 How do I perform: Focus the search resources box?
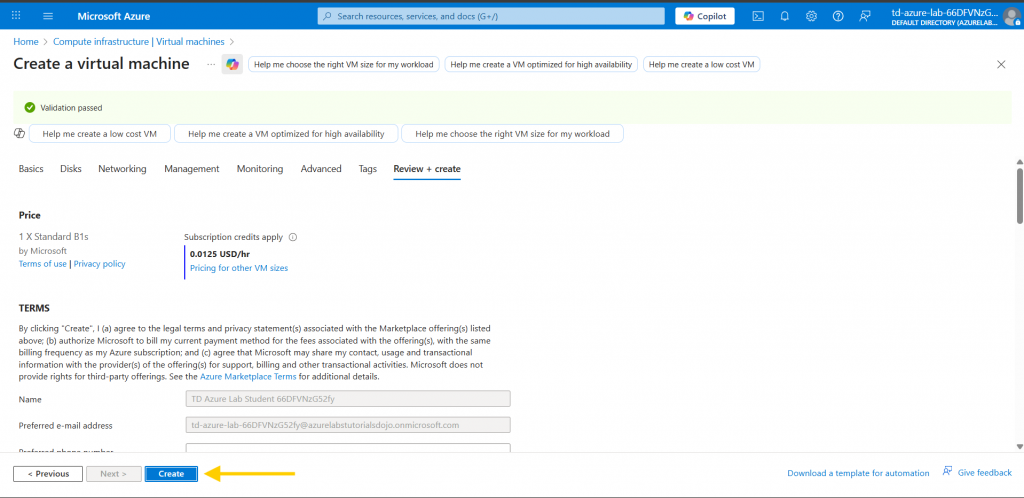[x=491, y=16]
